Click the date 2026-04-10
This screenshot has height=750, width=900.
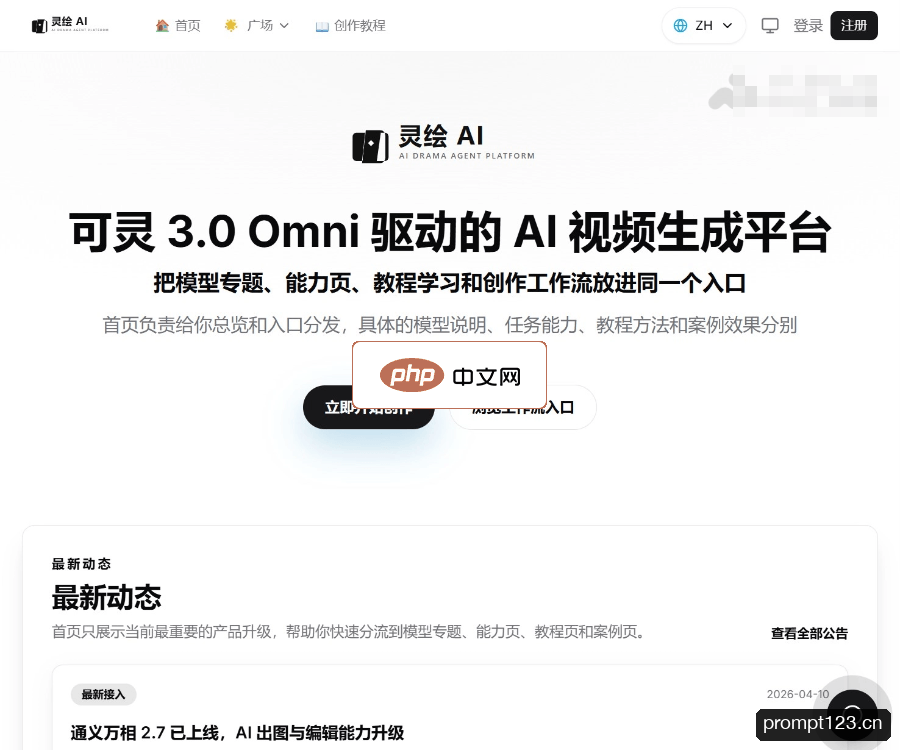(x=798, y=694)
